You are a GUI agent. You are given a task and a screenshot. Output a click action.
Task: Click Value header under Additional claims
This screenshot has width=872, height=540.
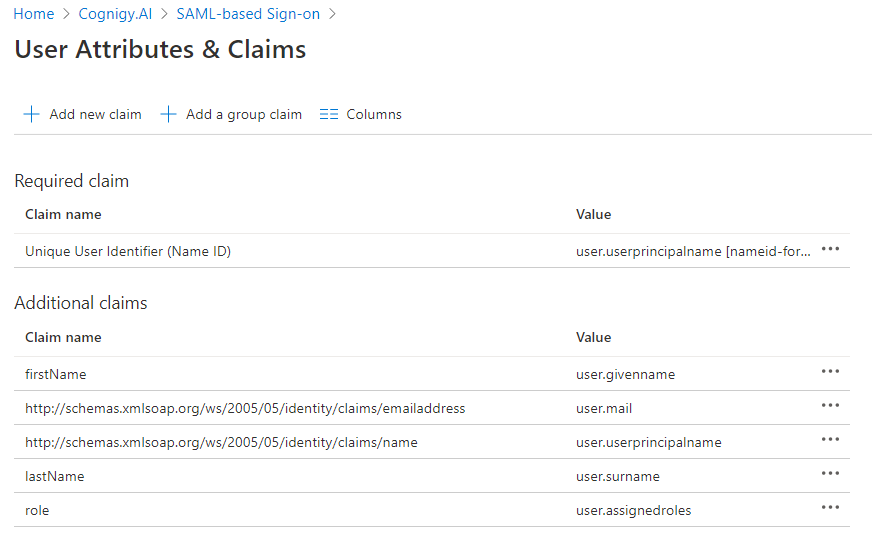click(x=593, y=338)
